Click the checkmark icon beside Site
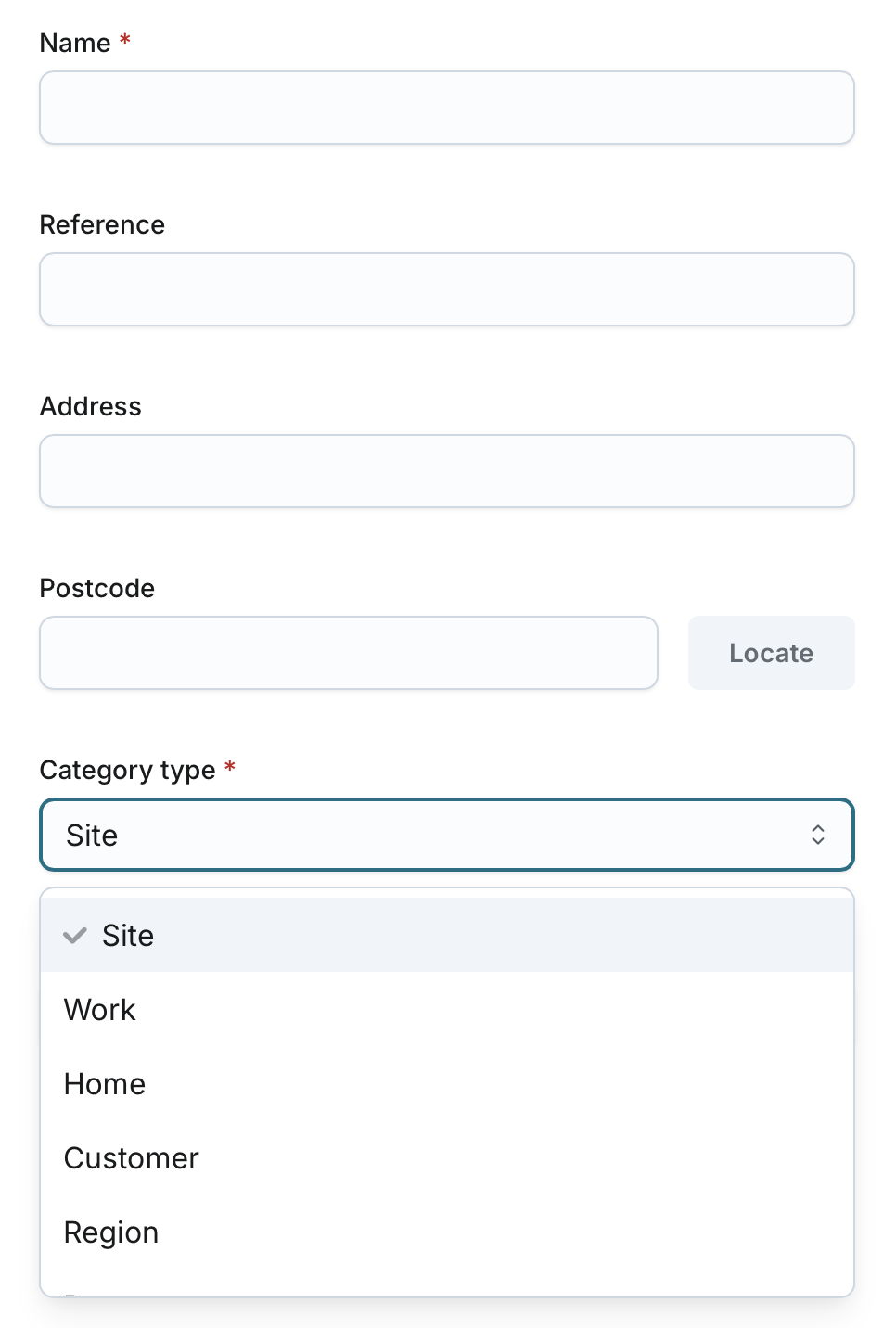The width and height of the screenshot is (896, 1328). (75, 936)
